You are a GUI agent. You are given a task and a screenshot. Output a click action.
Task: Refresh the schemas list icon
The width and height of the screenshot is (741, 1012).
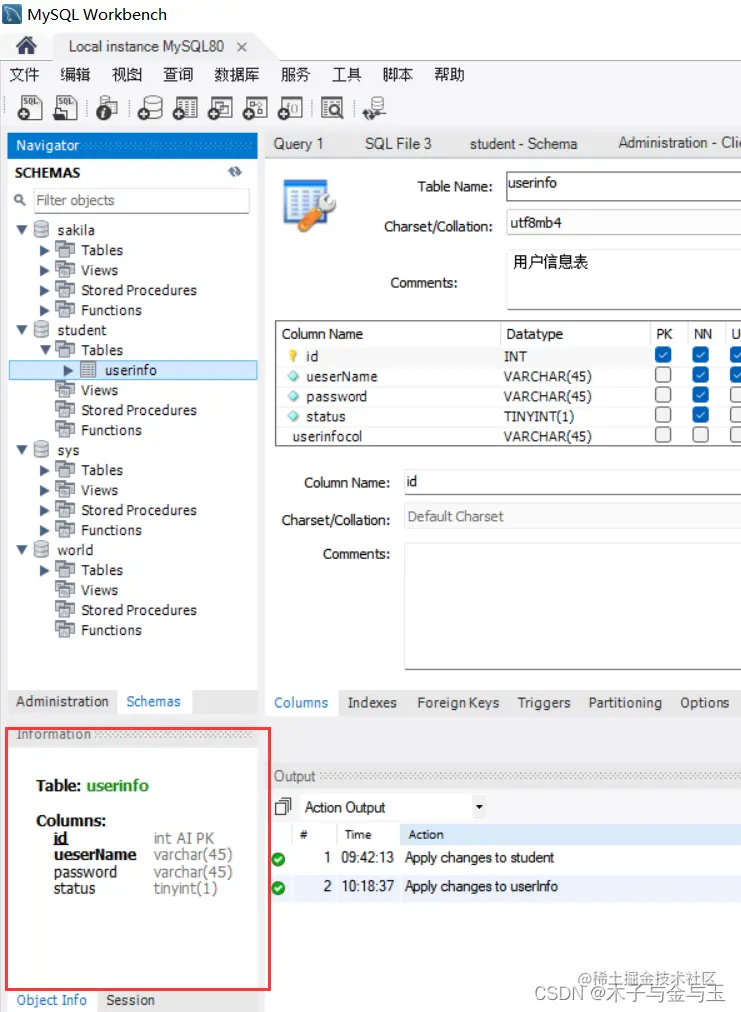235,172
